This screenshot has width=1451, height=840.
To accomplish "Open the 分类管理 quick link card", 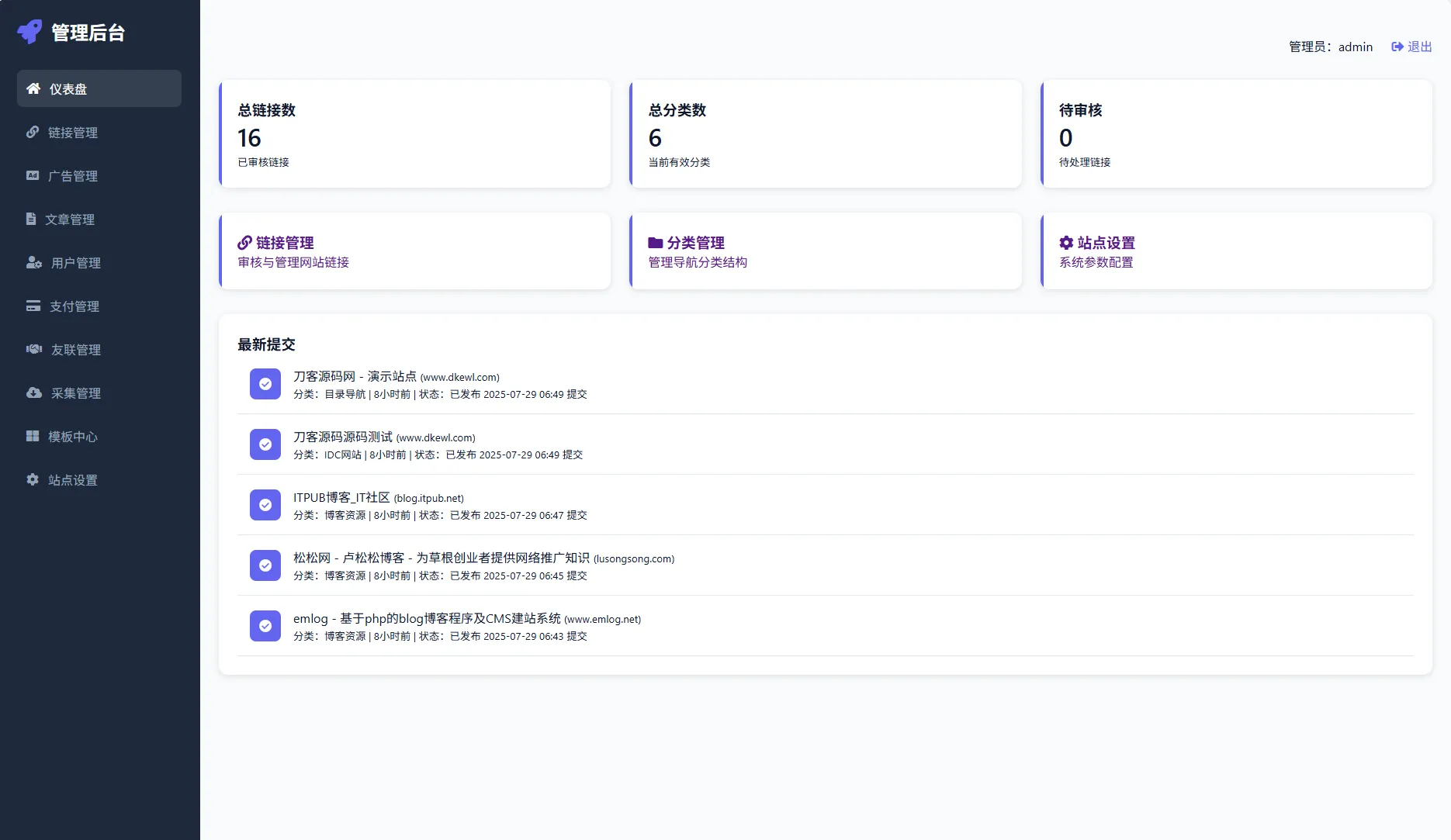I will pos(825,251).
